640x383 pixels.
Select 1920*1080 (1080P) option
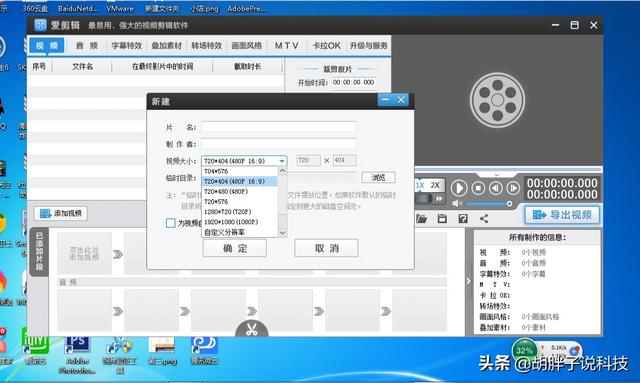(240, 222)
